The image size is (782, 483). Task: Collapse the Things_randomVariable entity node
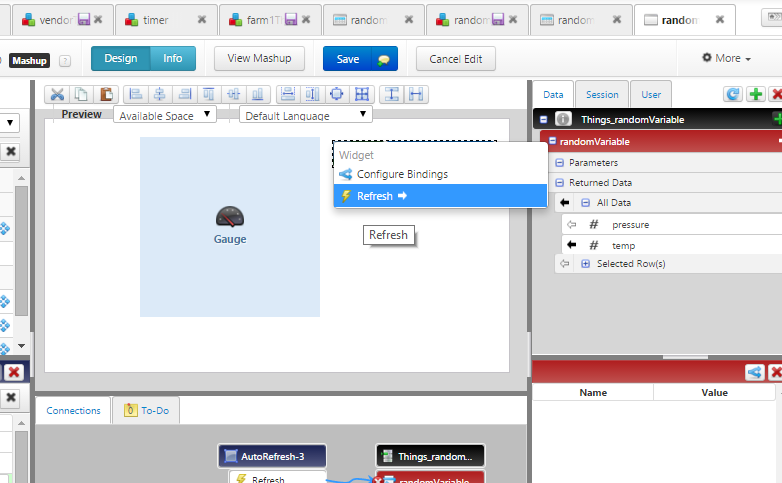(x=543, y=119)
